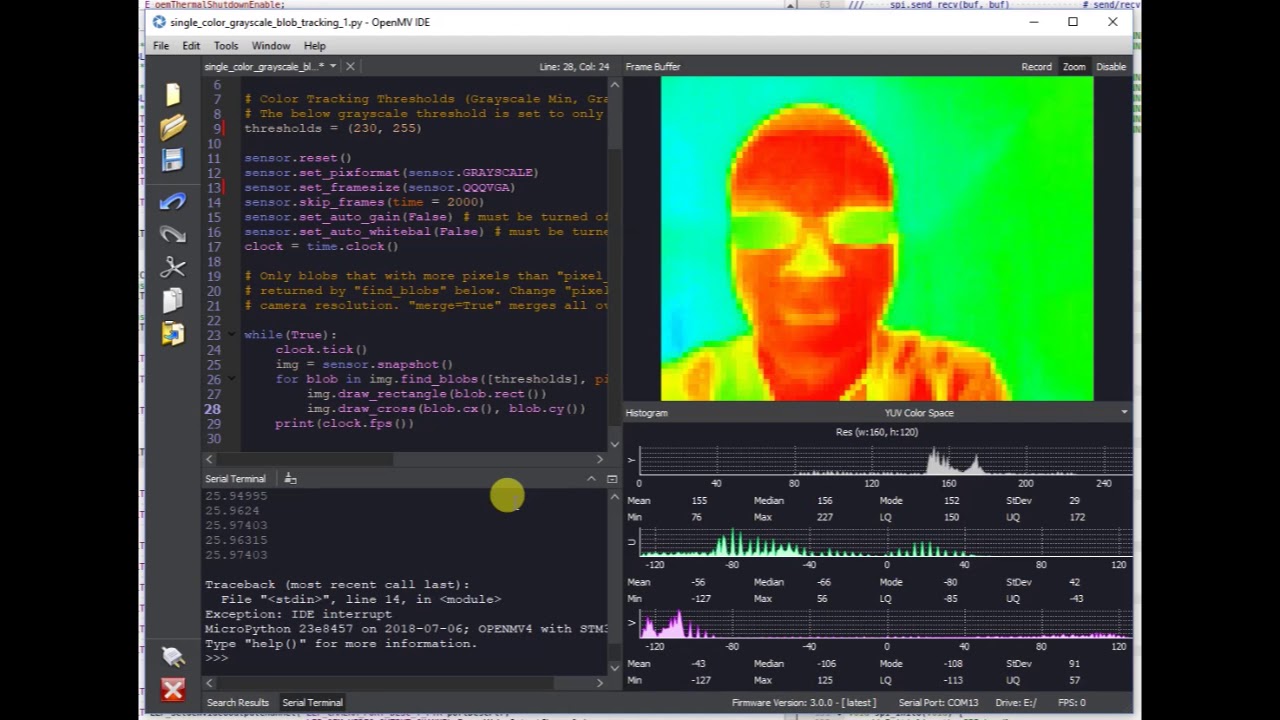Collapse the while(True) code block fold arrow
Screen dimensions: 1280x720
[x=231, y=335]
